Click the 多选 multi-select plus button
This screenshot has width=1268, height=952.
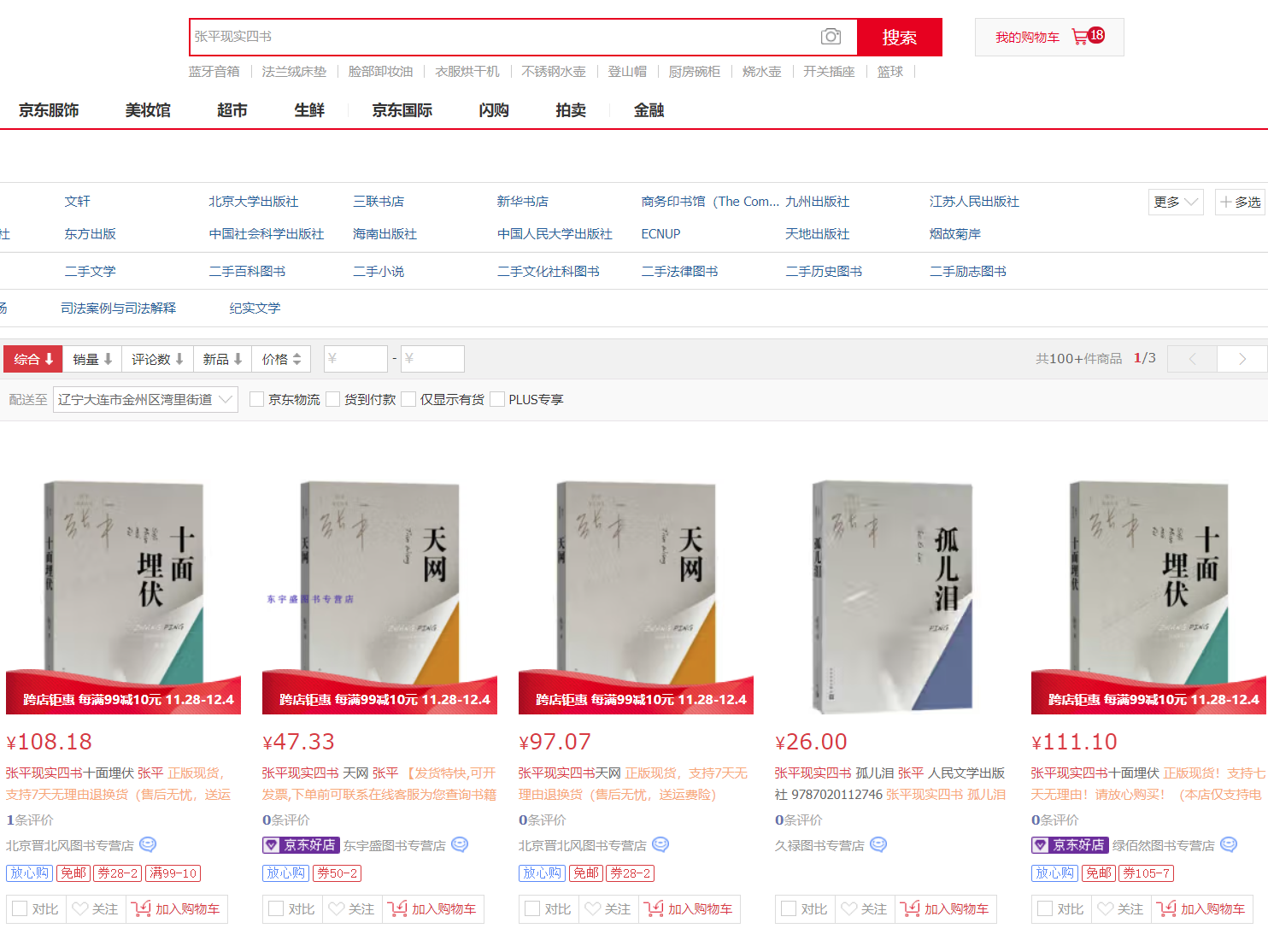pyautogui.click(x=1240, y=202)
